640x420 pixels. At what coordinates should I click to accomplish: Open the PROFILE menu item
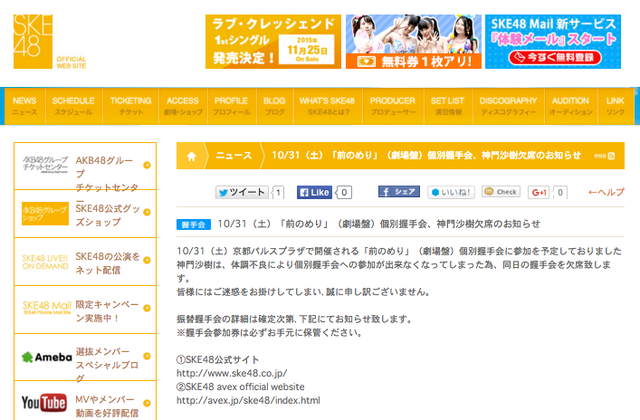tap(231, 106)
